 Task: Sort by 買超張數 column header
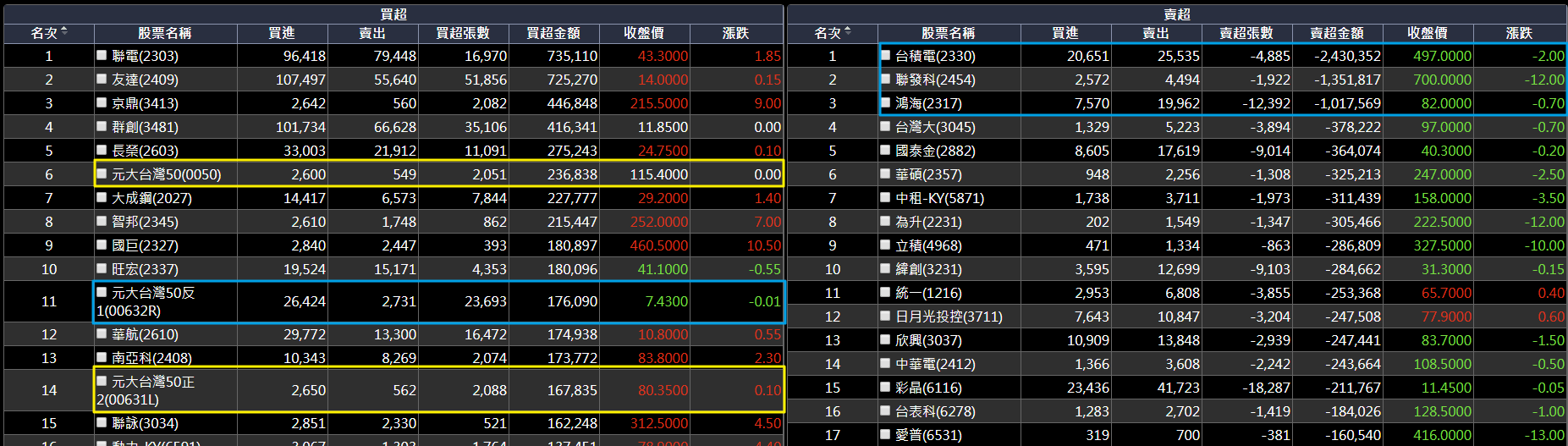coord(463,33)
